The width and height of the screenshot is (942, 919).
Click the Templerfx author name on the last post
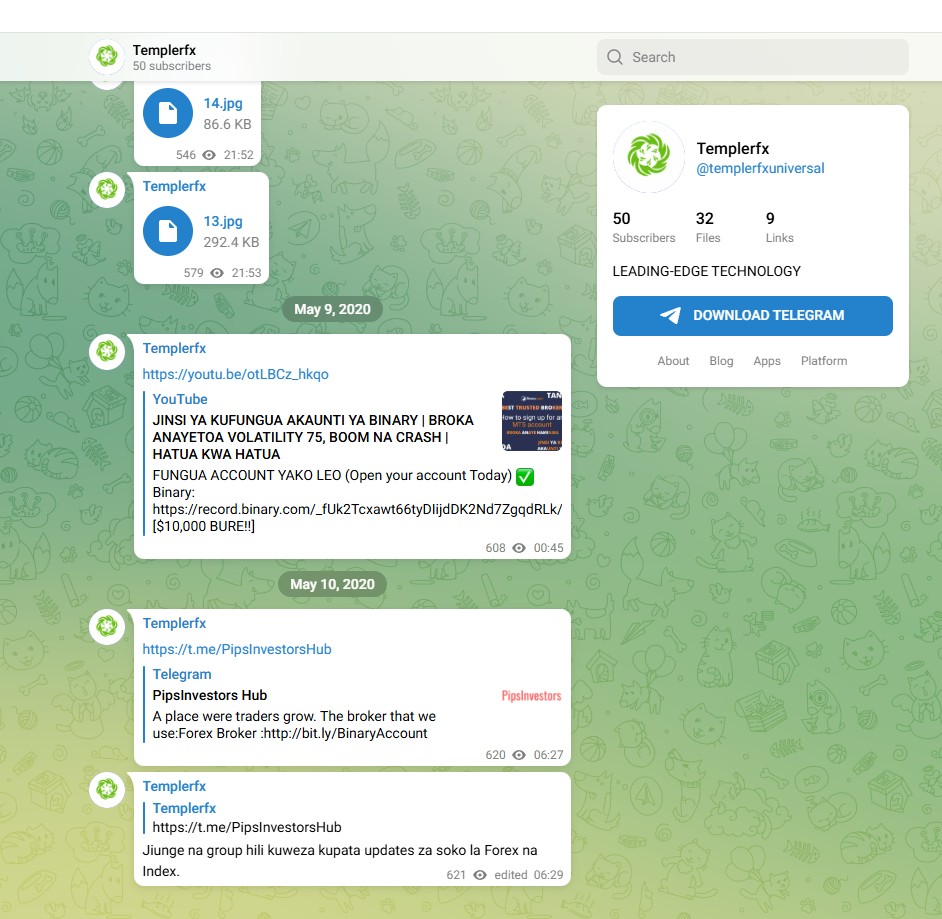click(x=174, y=786)
